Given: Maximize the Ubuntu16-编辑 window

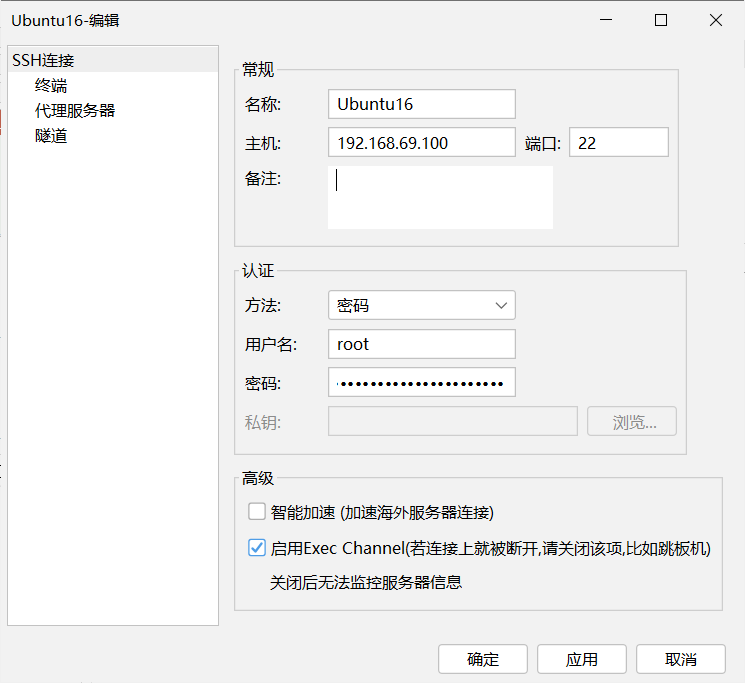Looking at the screenshot, I should click(661, 20).
